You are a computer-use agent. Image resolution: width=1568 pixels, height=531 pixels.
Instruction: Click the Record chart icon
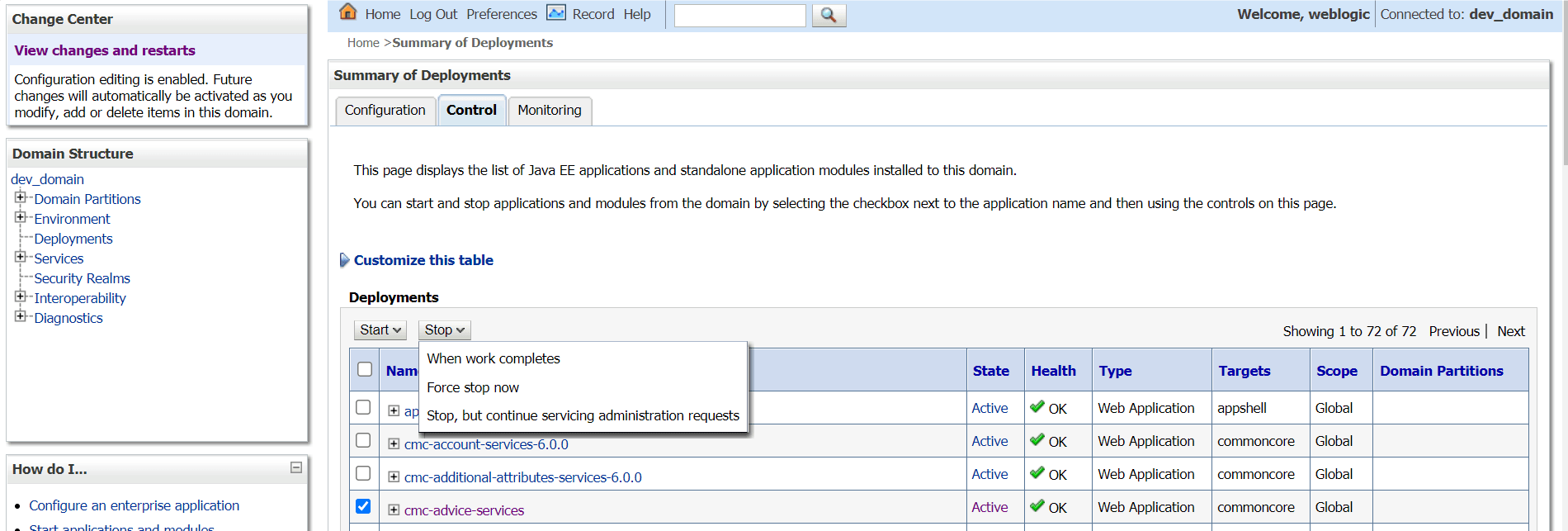click(557, 13)
